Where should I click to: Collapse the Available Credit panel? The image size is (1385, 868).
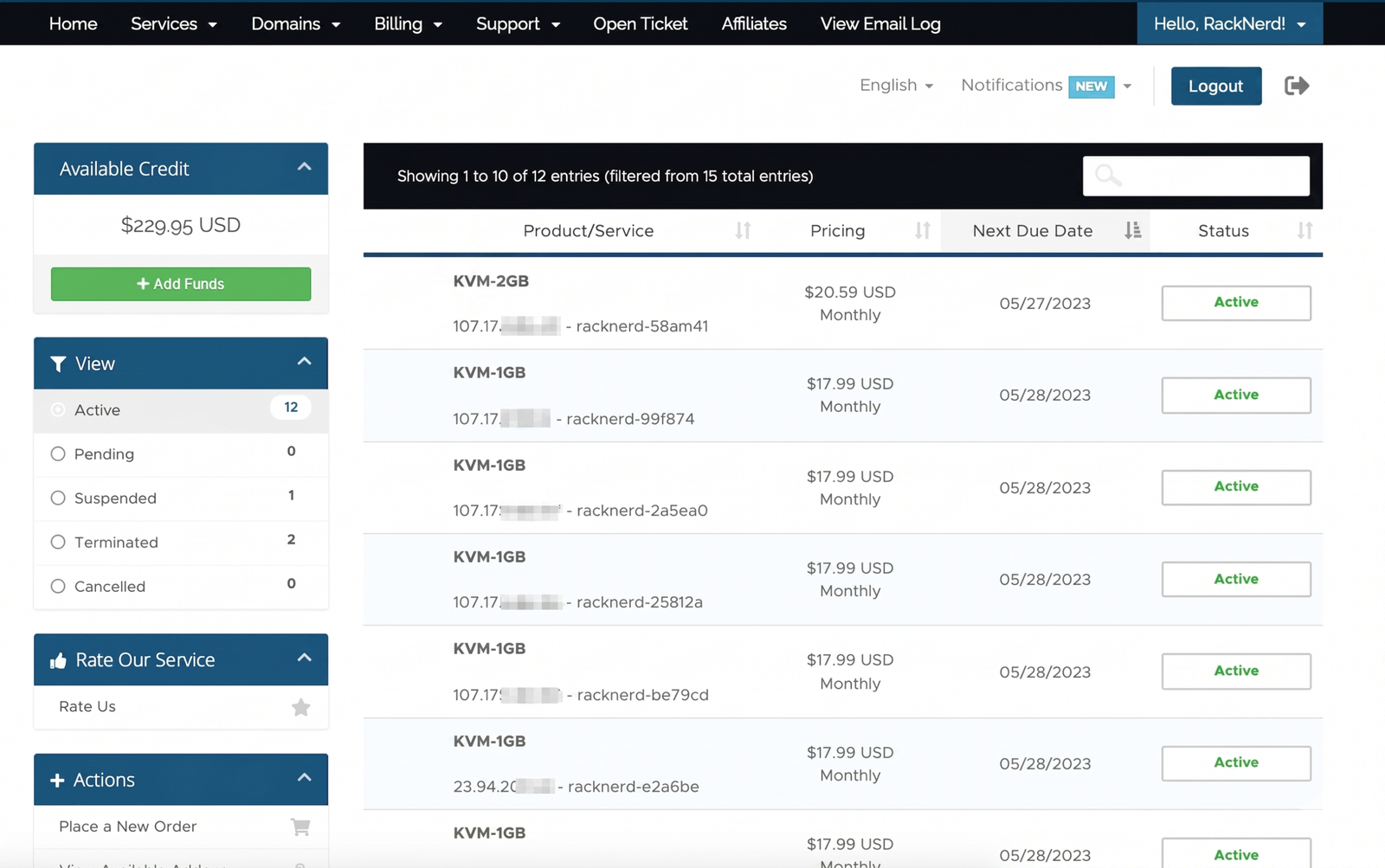[x=304, y=167]
